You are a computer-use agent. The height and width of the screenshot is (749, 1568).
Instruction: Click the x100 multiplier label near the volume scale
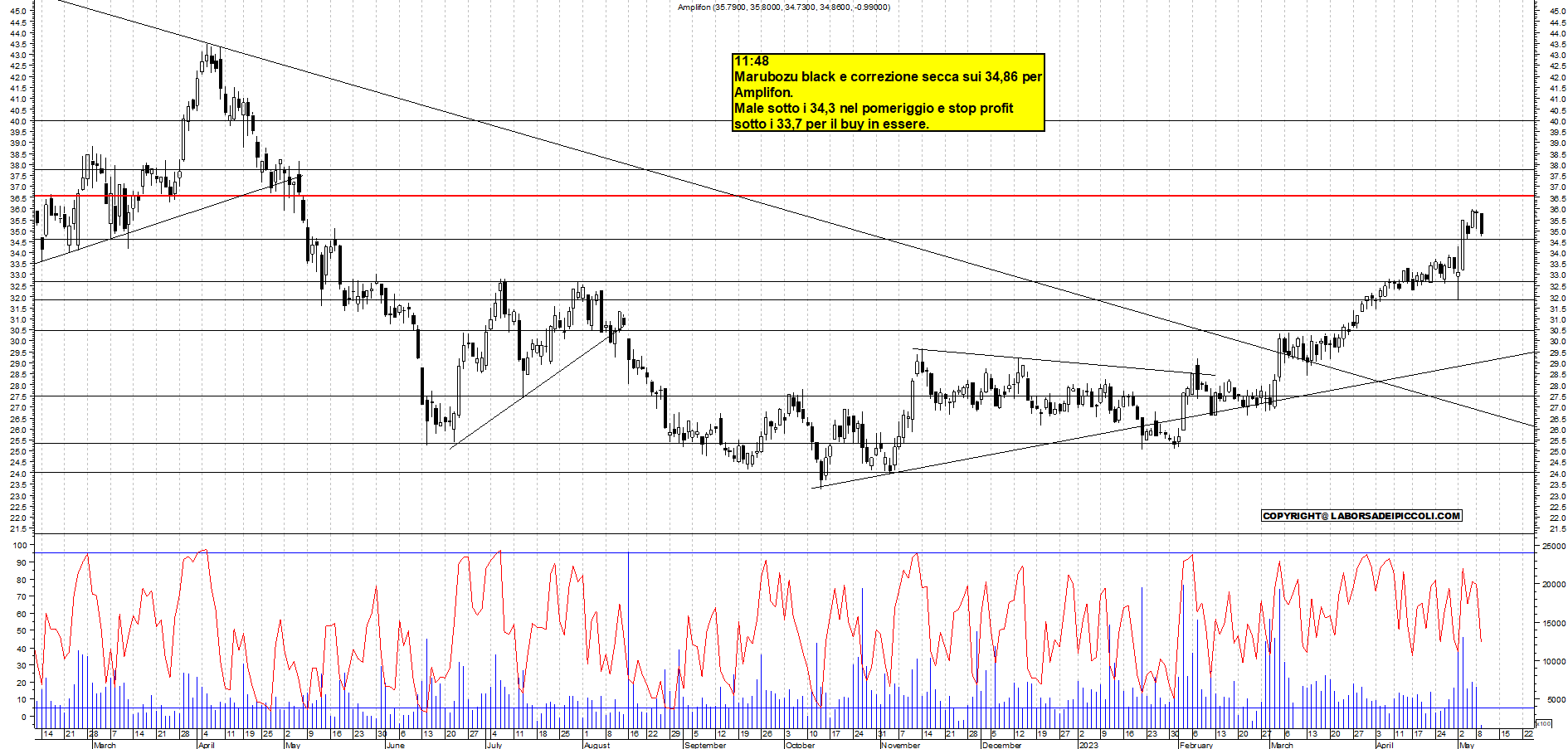[1543, 723]
